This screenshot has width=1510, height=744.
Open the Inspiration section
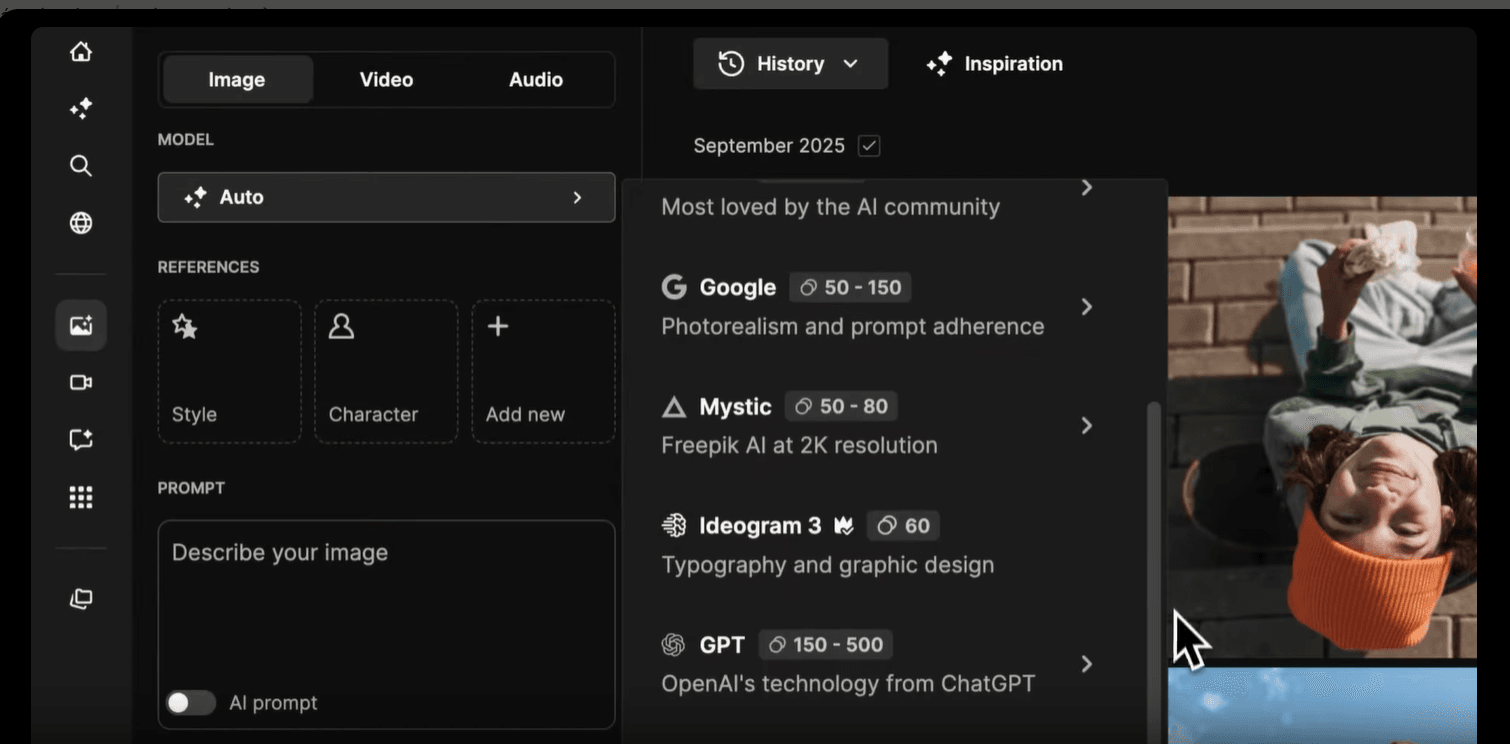point(994,64)
